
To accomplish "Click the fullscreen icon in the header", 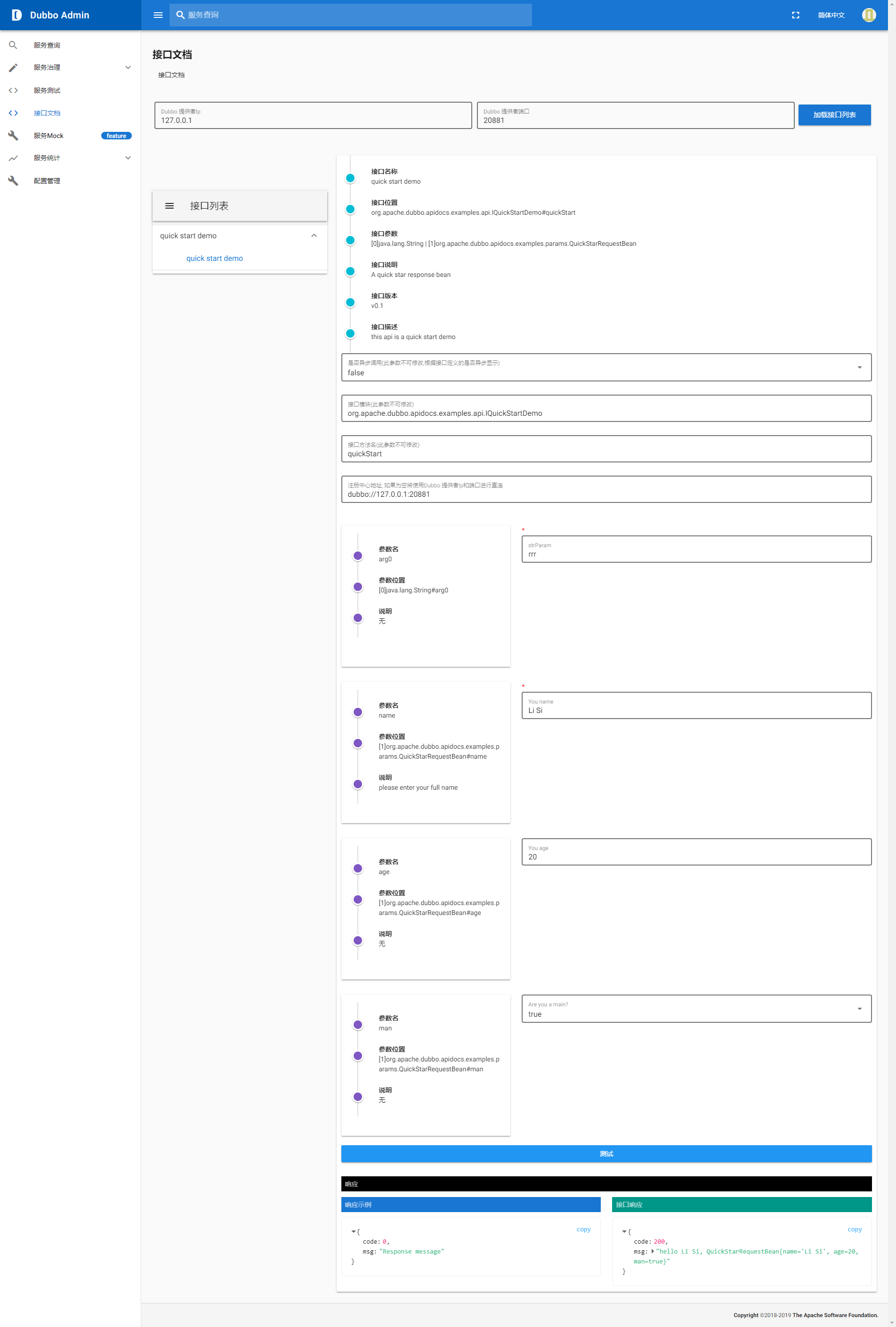I will pos(795,15).
